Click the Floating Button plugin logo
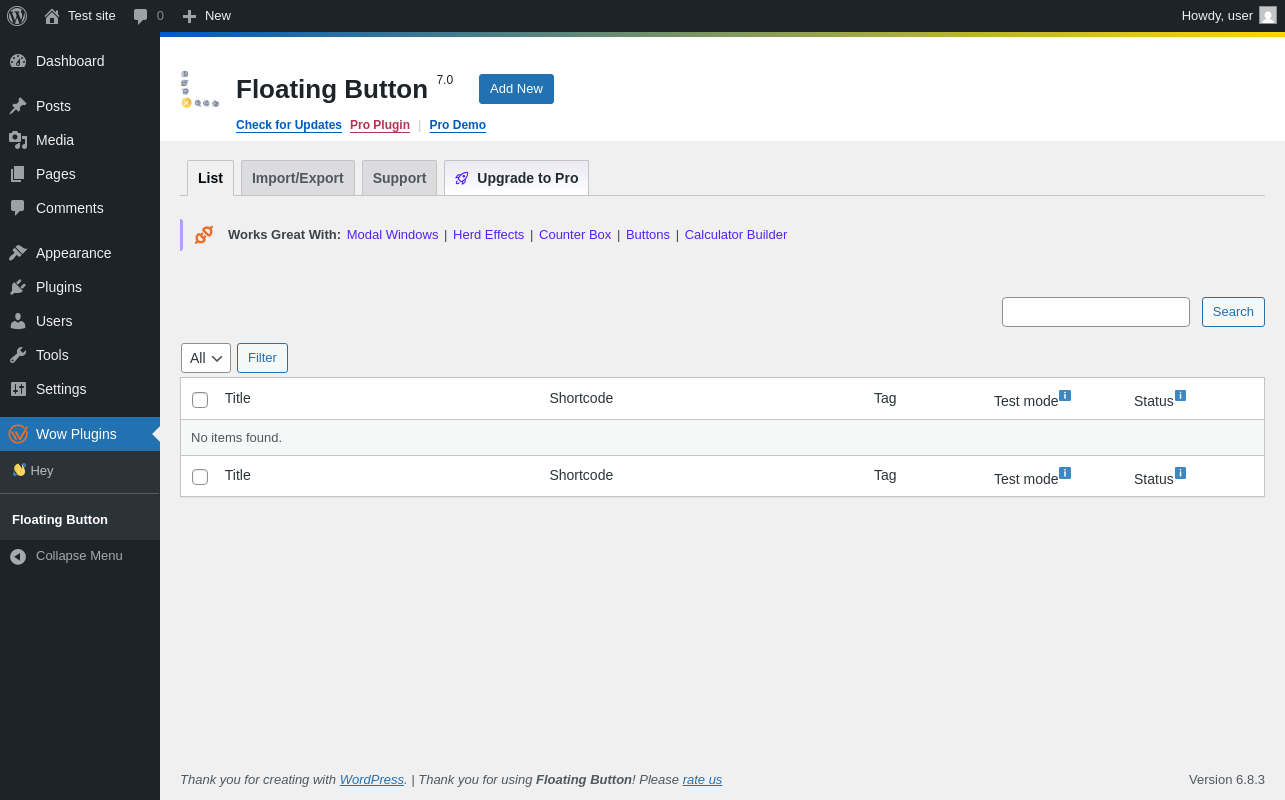Screen dimensions: 1285x800 200,89
